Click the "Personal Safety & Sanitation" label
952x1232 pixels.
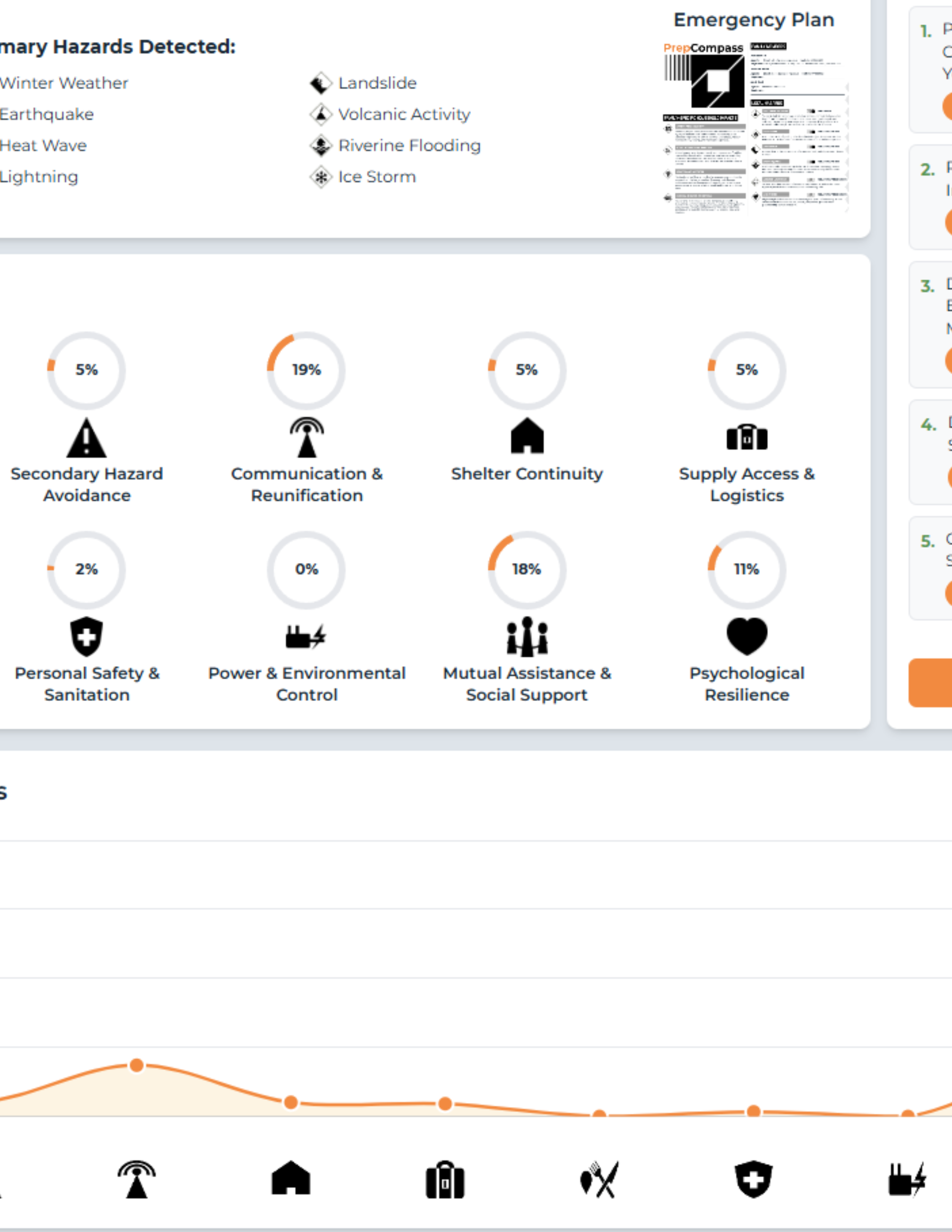87,684
